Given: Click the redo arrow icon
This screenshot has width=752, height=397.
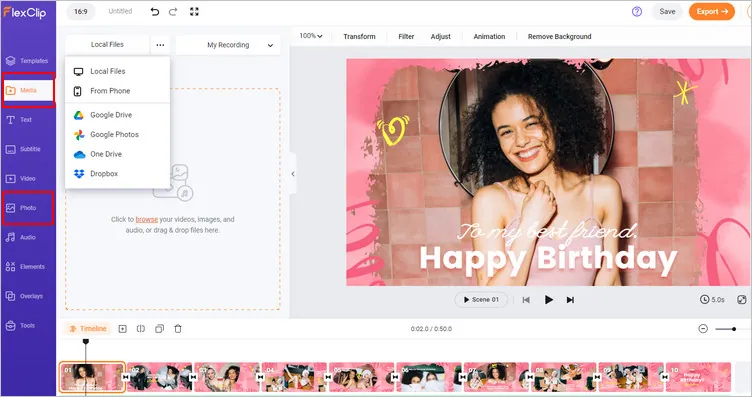Looking at the screenshot, I should coord(173,12).
